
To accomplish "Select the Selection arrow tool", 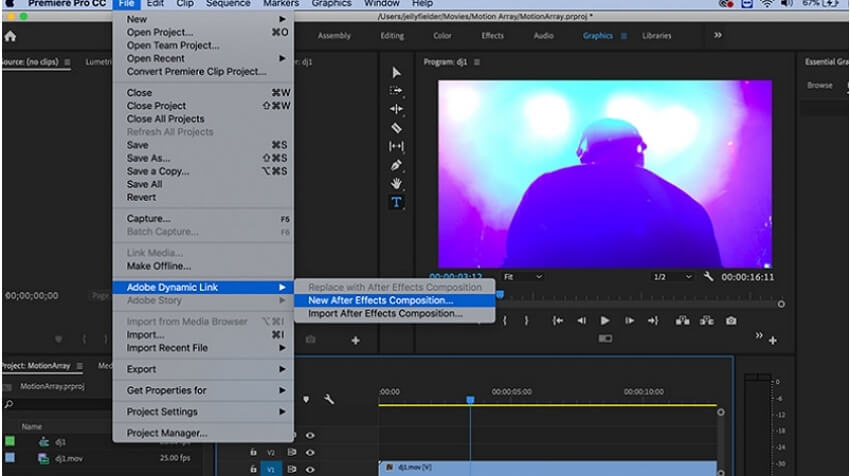I will tap(396, 73).
